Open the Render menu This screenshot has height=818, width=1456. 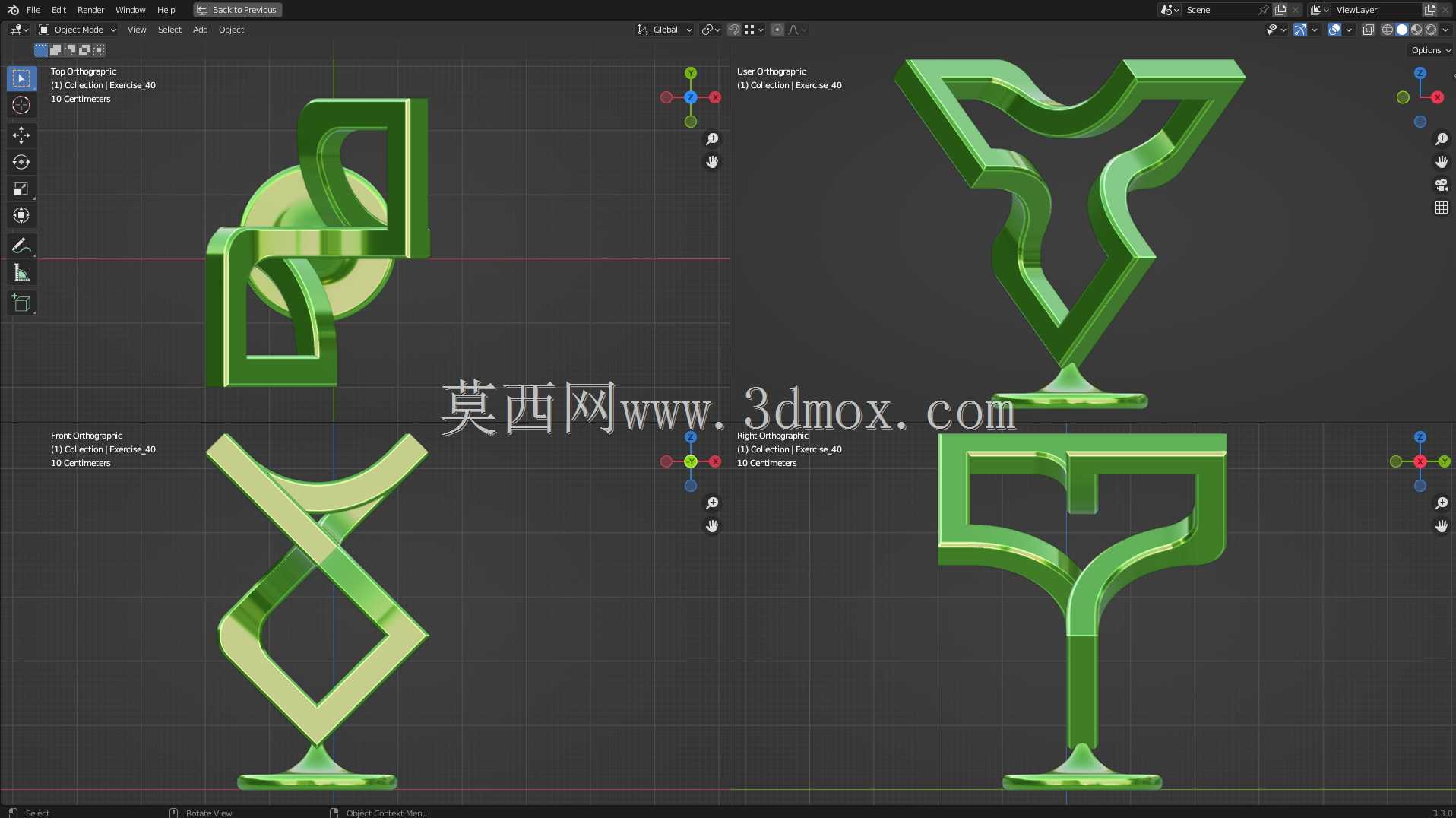[90, 10]
